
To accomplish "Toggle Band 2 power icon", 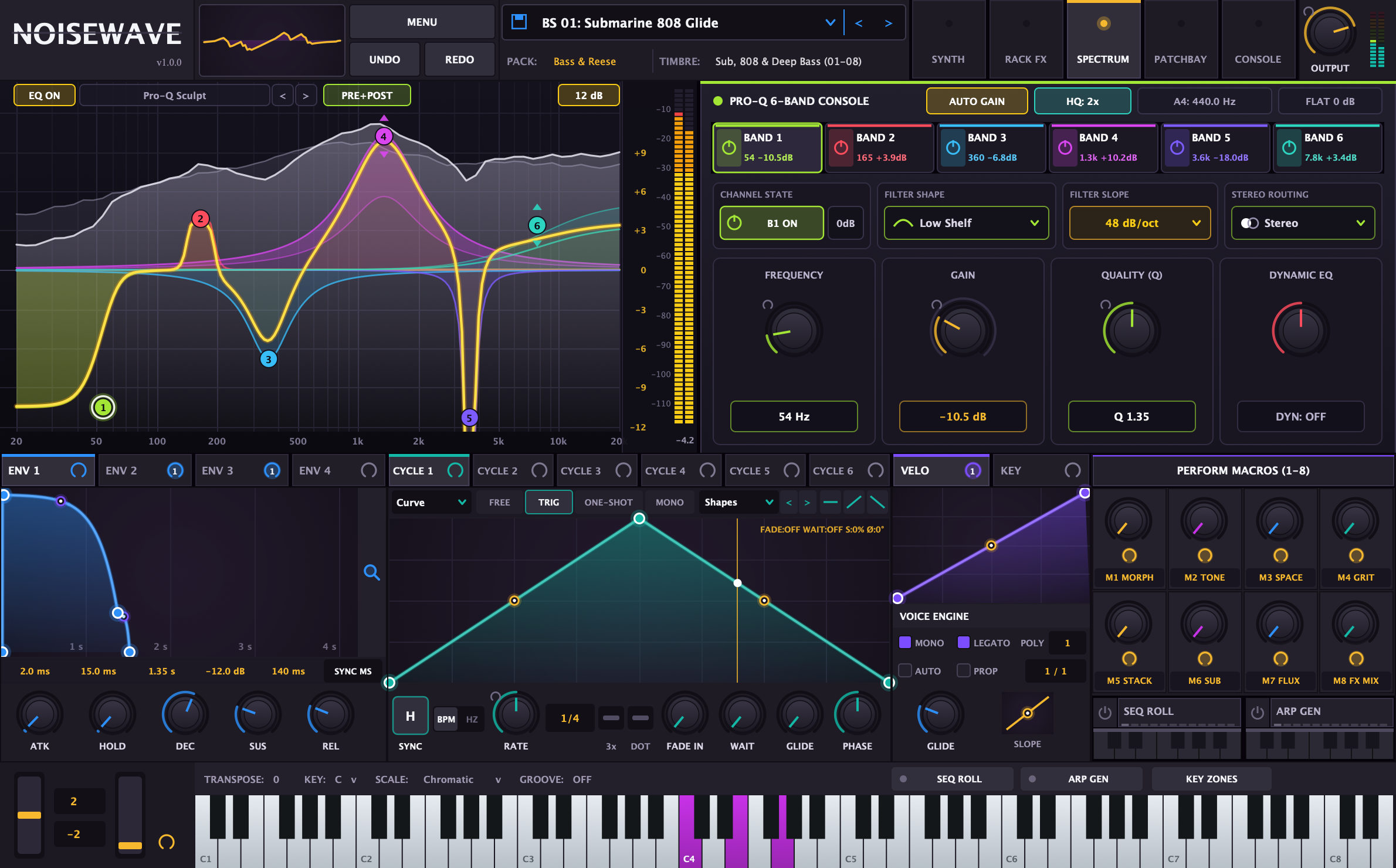I will (x=841, y=148).
